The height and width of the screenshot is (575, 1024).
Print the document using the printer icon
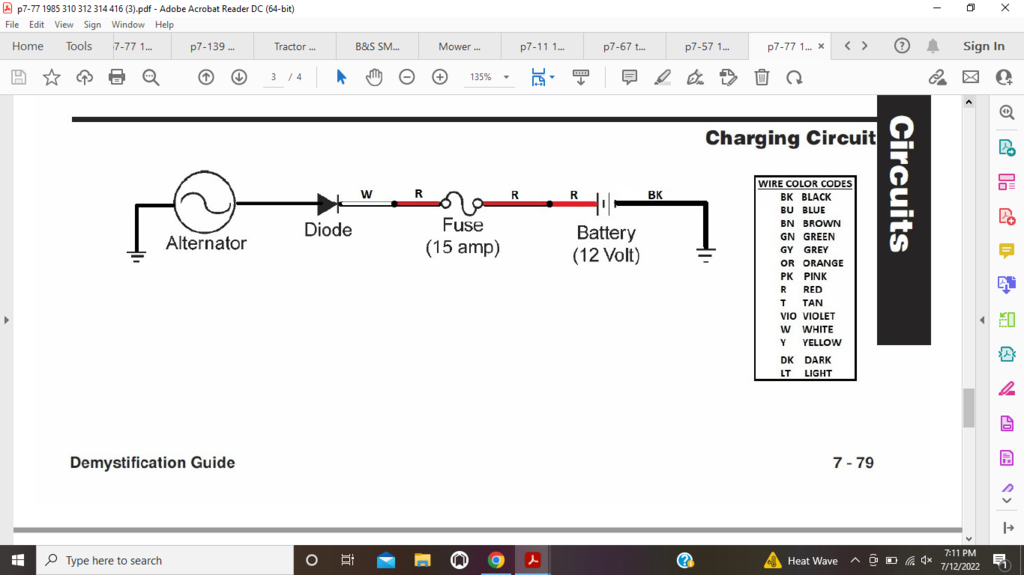click(117, 77)
